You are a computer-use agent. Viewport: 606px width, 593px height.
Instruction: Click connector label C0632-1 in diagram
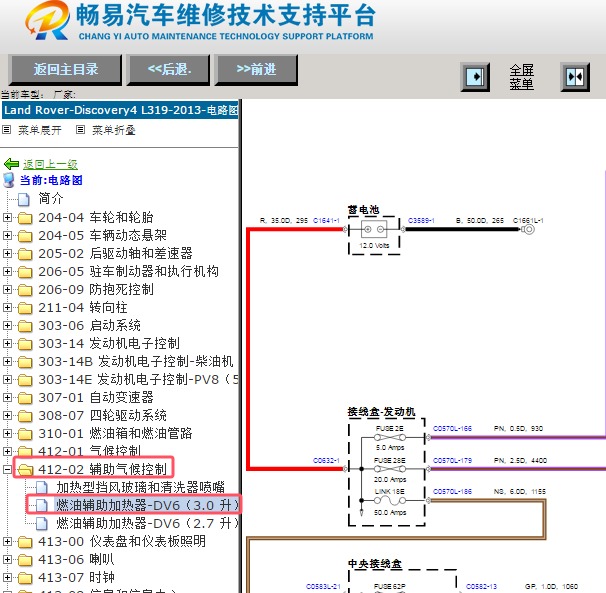pos(326,460)
